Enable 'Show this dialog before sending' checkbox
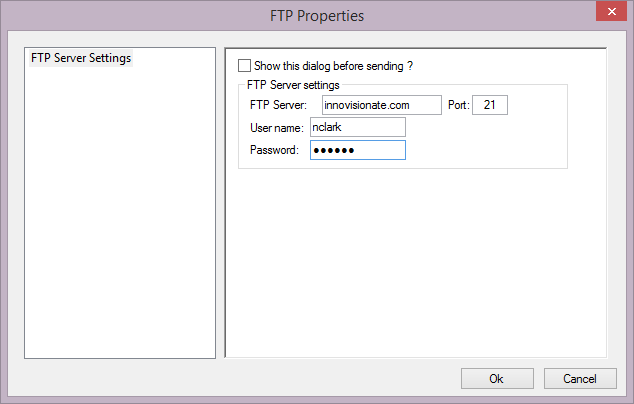The height and width of the screenshot is (404, 634). click(245, 66)
